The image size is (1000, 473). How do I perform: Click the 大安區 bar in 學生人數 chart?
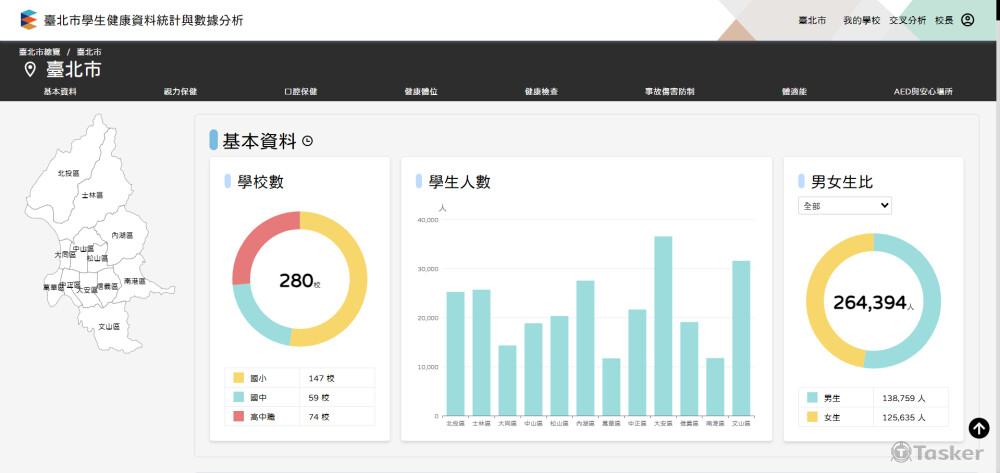[x=663, y=325]
